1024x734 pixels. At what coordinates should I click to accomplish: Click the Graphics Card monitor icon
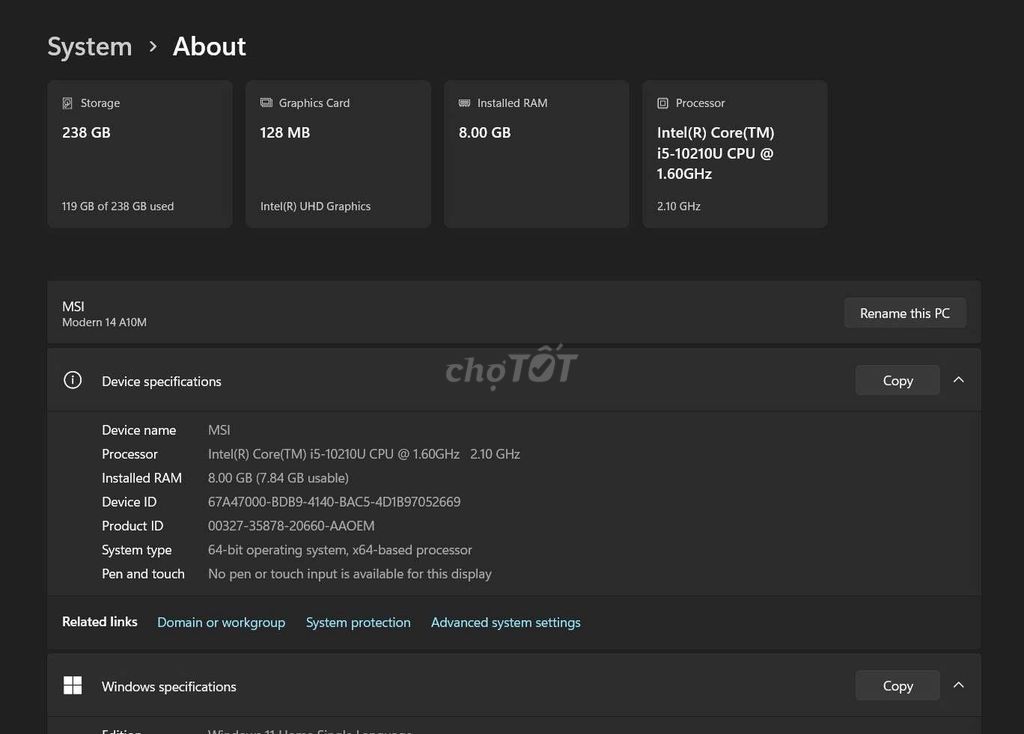point(266,103)
